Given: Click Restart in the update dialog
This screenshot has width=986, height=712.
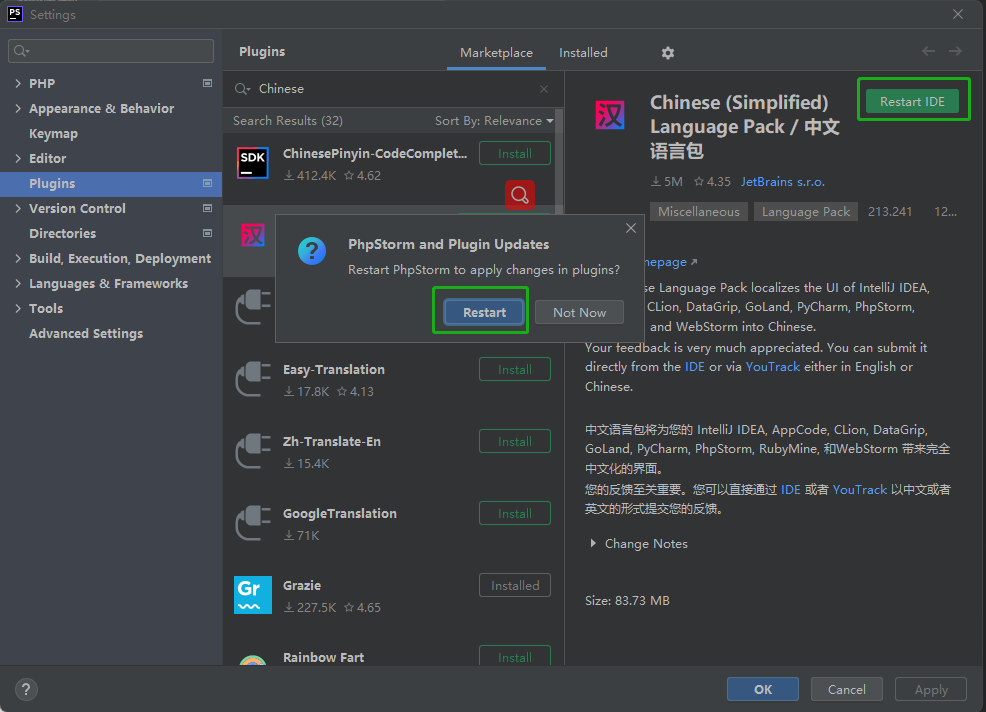Looking at the screenshot, I should (x=484, y=312).
